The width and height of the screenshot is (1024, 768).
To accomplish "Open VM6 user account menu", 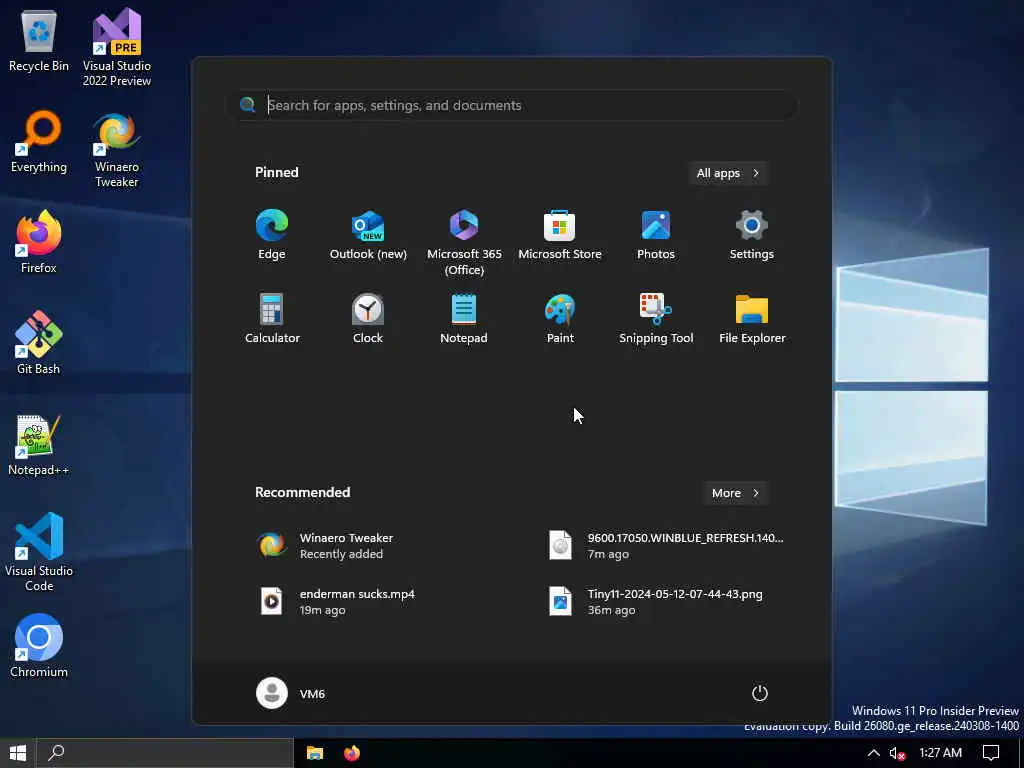I will [x=291, y=693].
